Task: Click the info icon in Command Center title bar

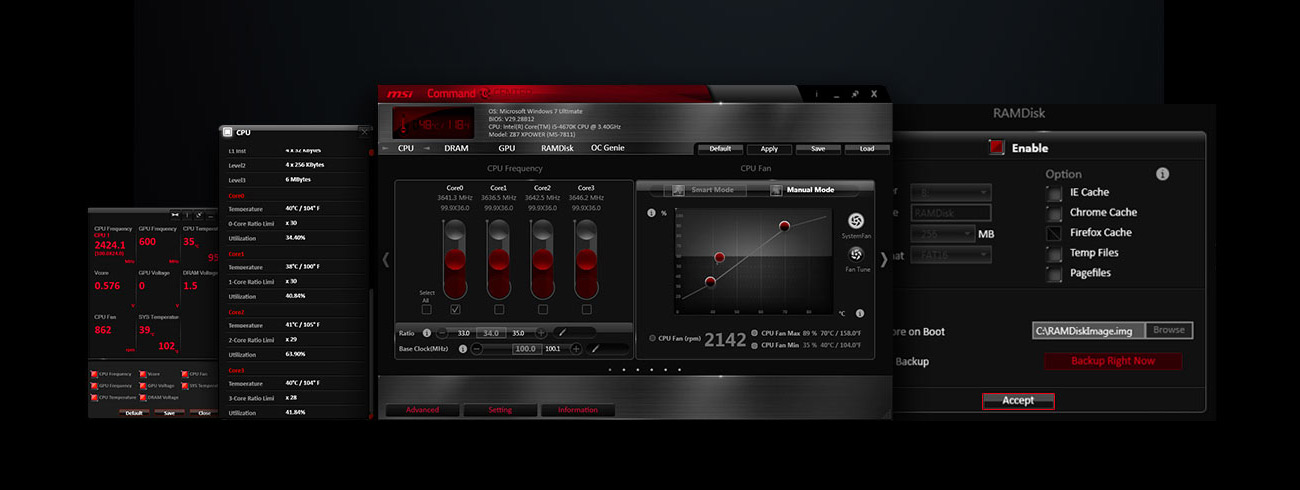Action: pyautogui.click(x=817, y=93)
